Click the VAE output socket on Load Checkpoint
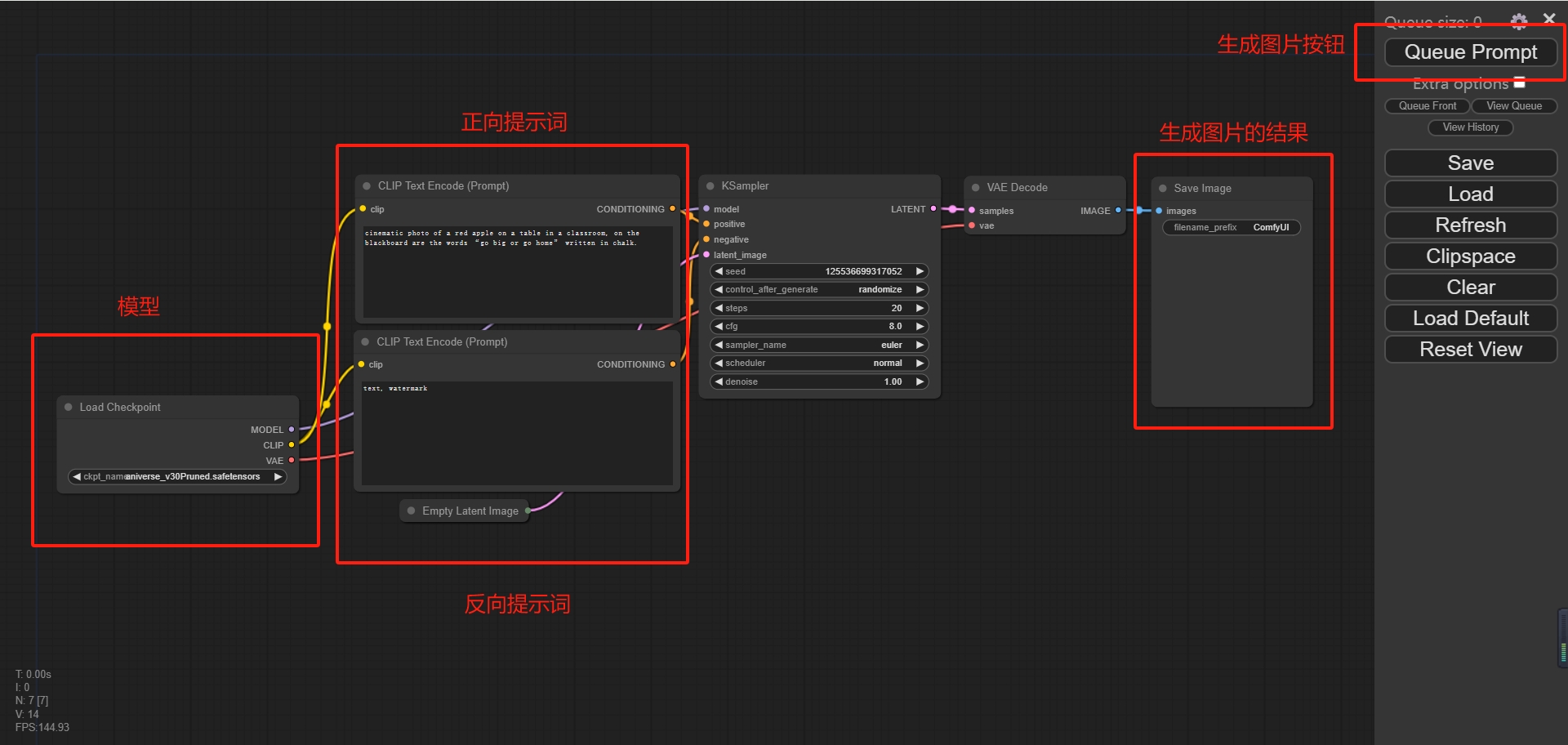The width and height of the screenshot is (1568, 745). click(x=292, y=461)
